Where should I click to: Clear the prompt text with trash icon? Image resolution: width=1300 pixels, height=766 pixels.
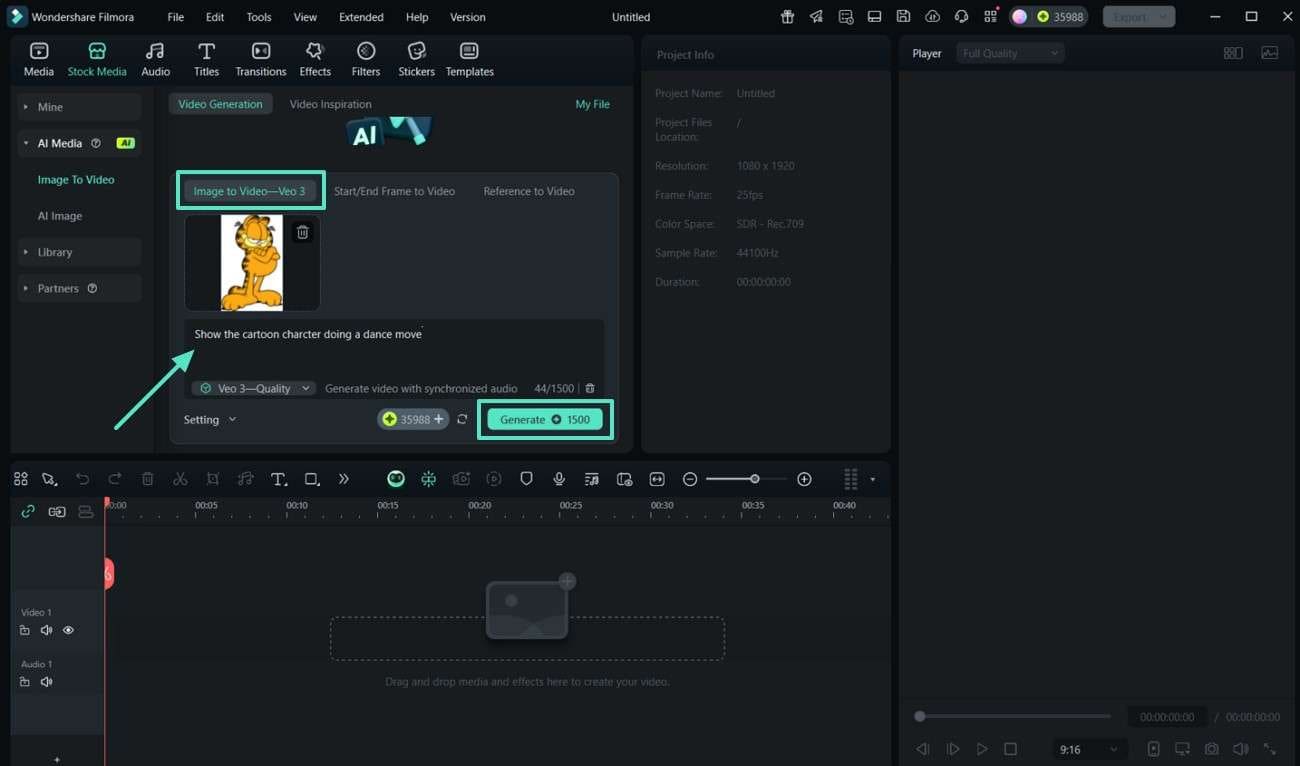tap(590, 388)
